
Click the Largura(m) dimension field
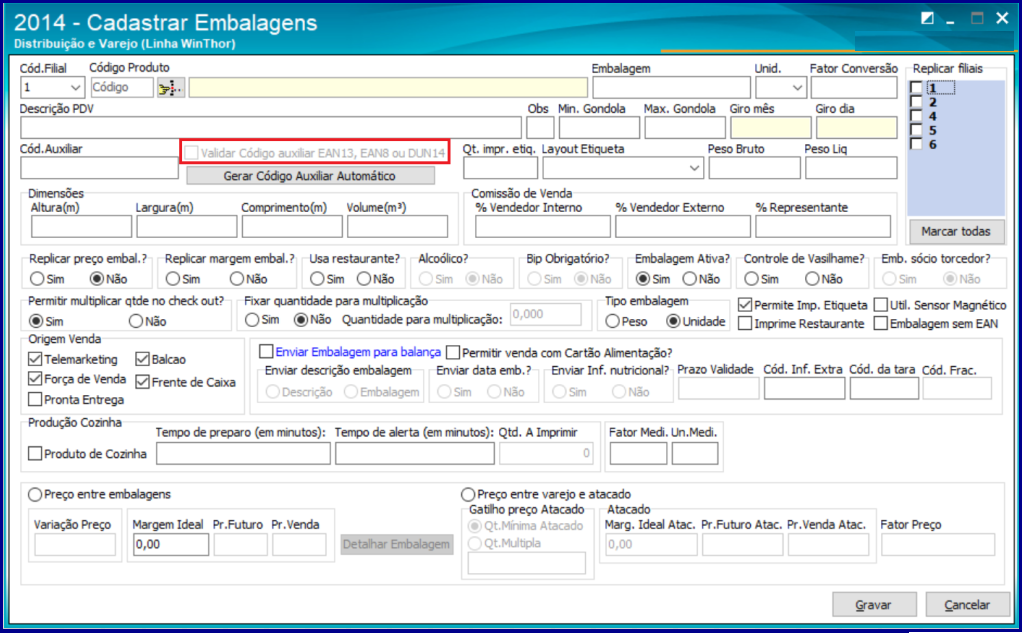click(x=186, y=227)
